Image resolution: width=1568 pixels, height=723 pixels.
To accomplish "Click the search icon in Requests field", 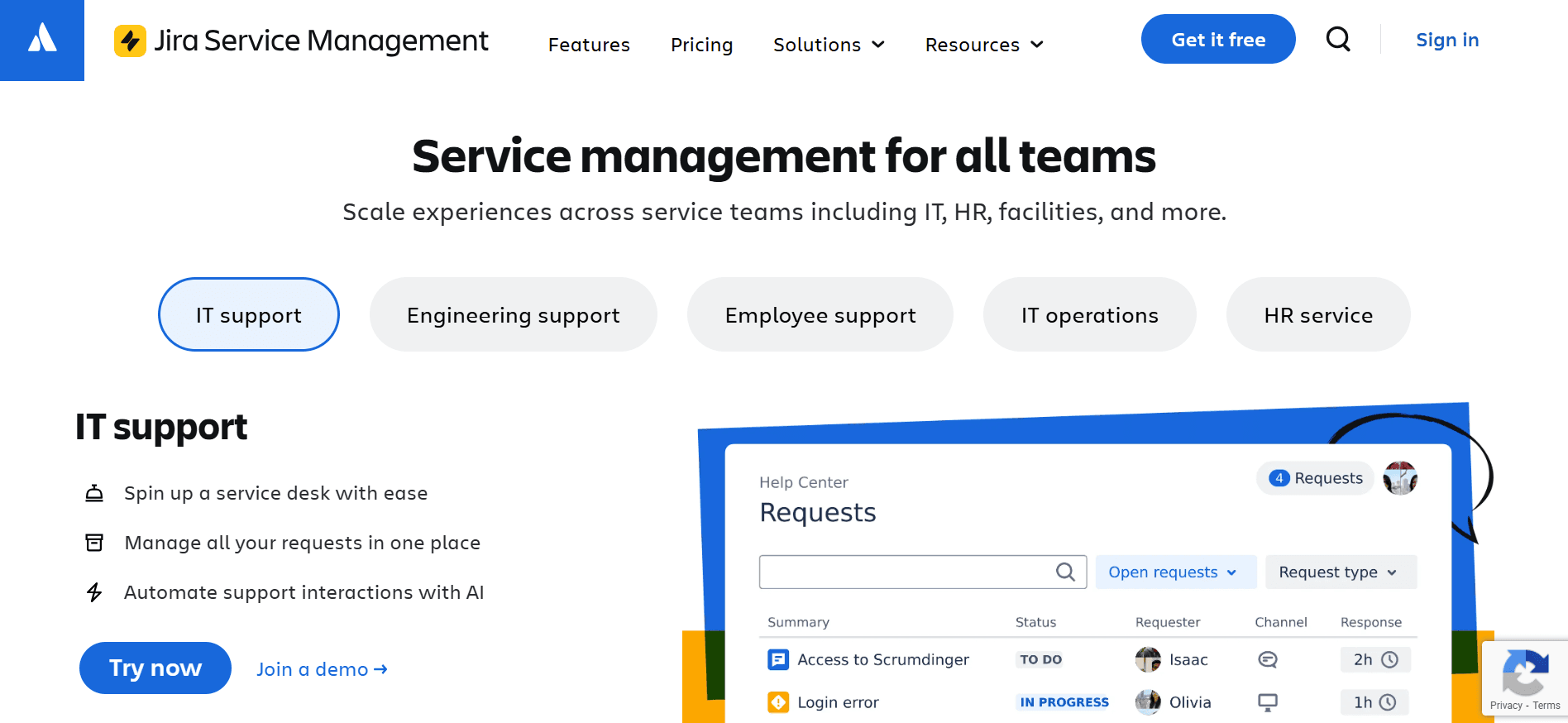I will (1065, 572).
